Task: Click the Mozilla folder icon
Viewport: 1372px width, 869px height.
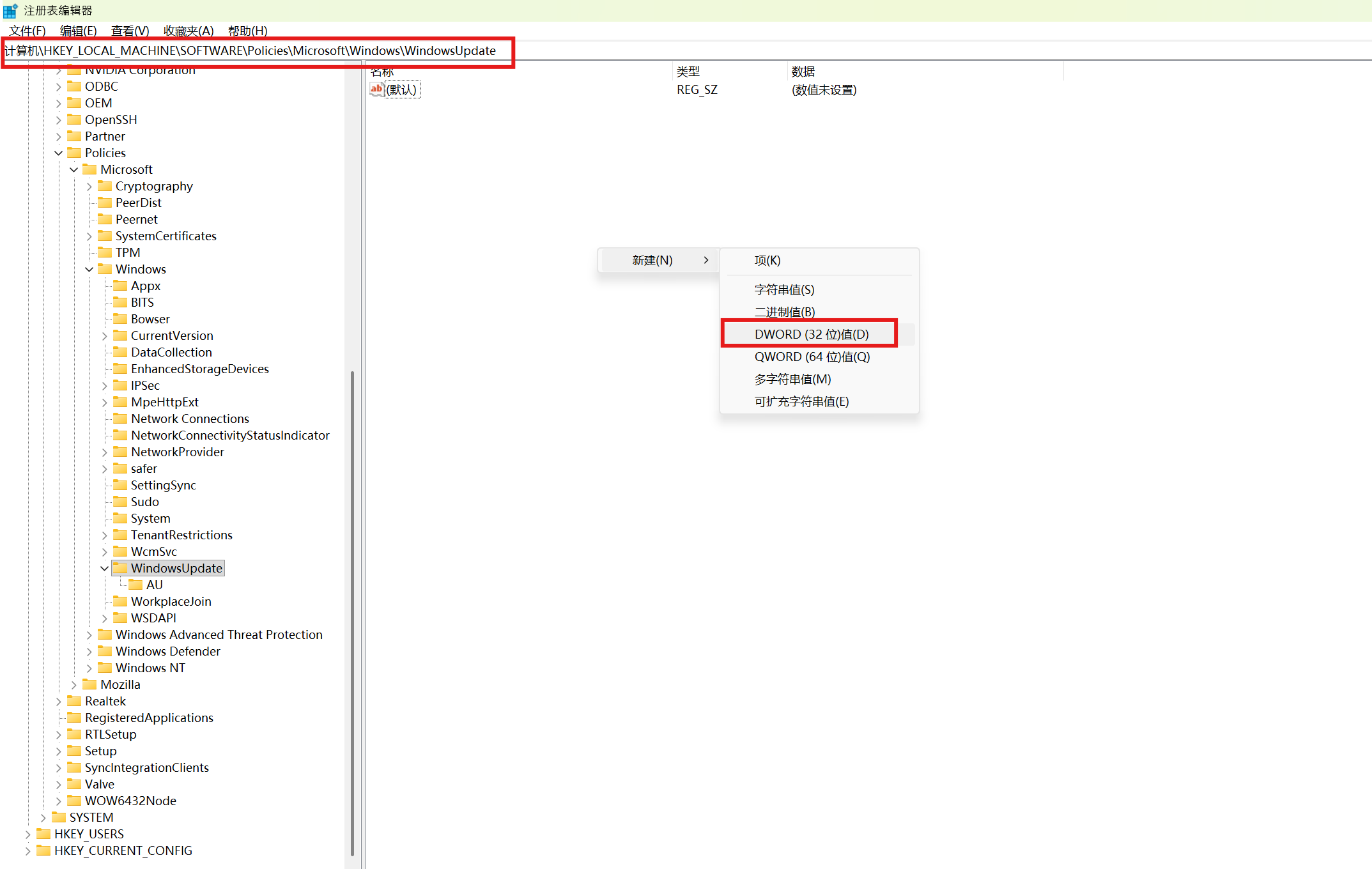Action: coord(89,684)
